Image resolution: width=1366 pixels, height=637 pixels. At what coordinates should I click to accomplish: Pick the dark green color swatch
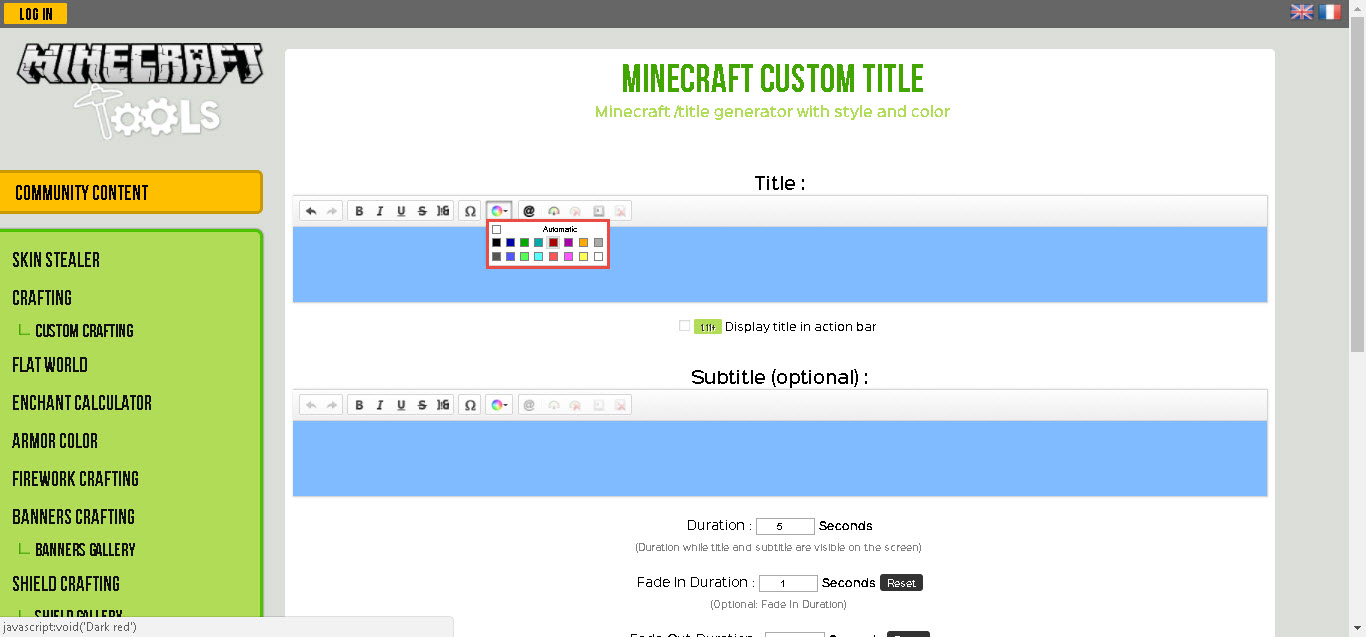[x=525, y=242]
